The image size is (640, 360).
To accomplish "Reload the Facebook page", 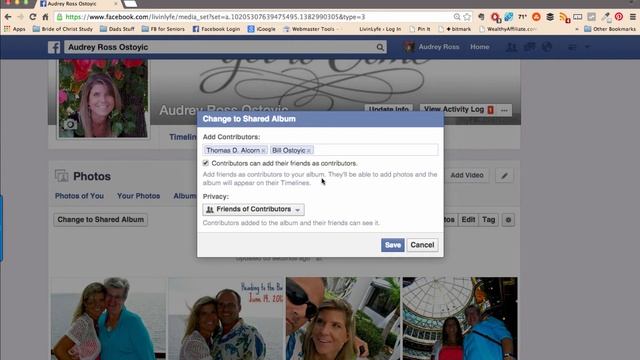I will coord(33,17).
